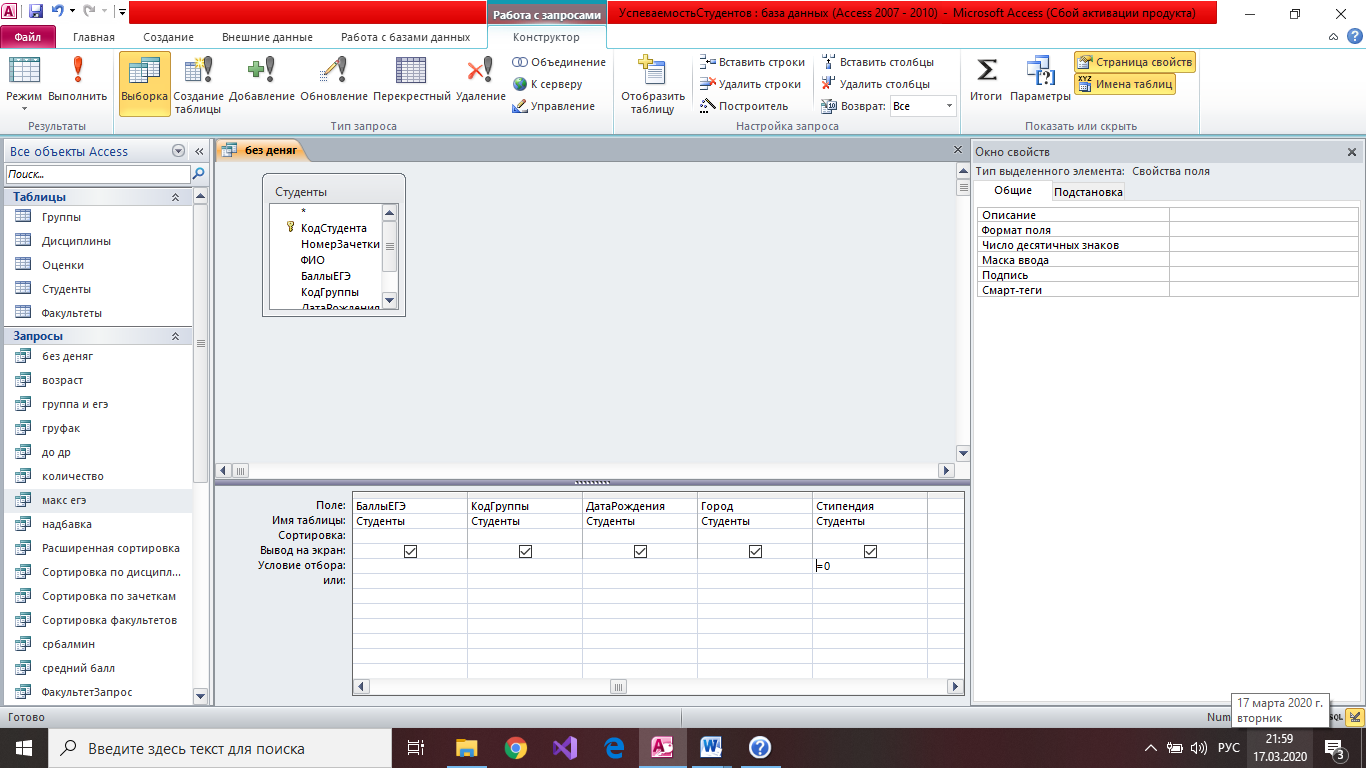Select the Выборка query type
The image size is (1366, 768).
144,82
